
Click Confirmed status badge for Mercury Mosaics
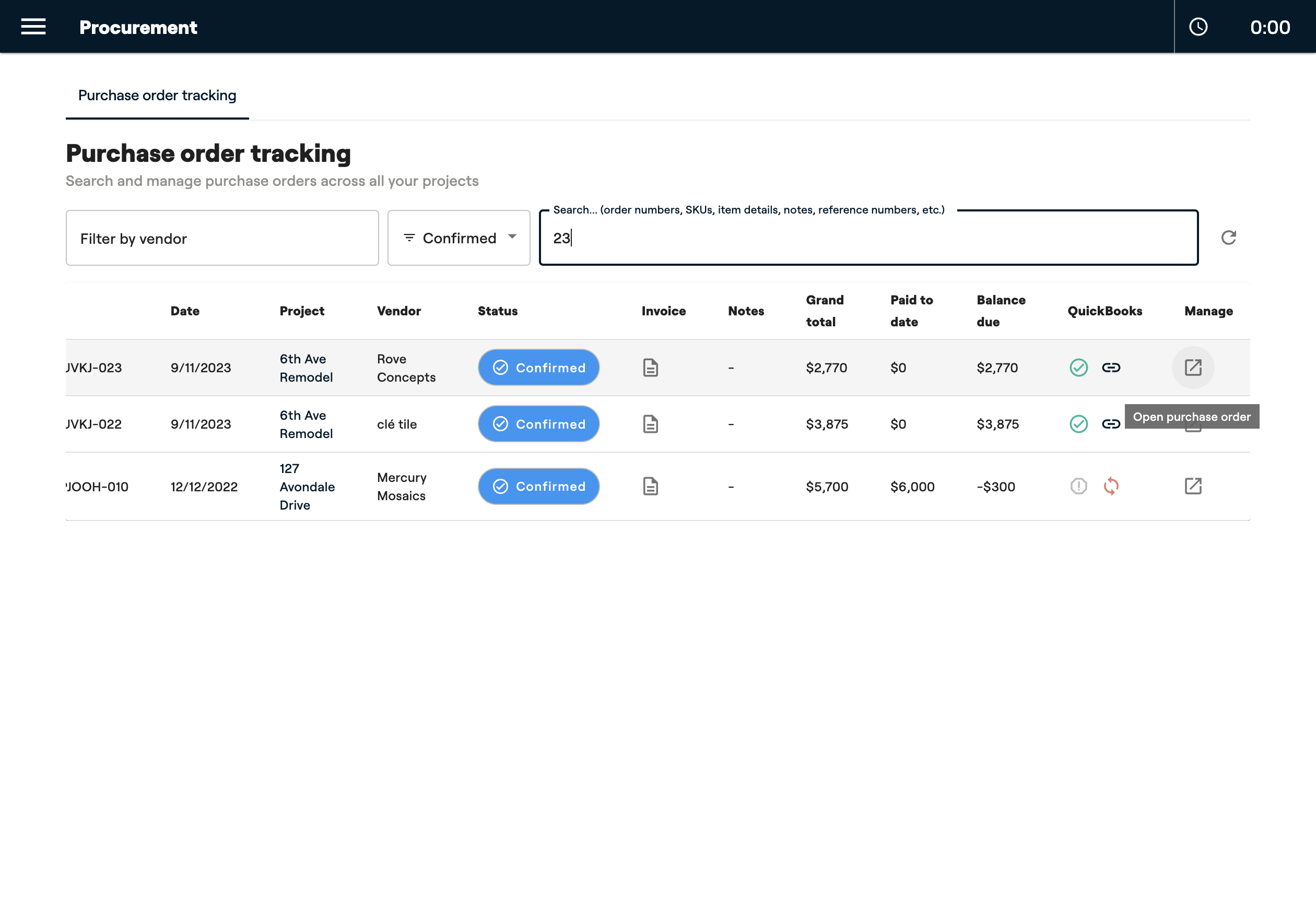(x=538, y=487)
